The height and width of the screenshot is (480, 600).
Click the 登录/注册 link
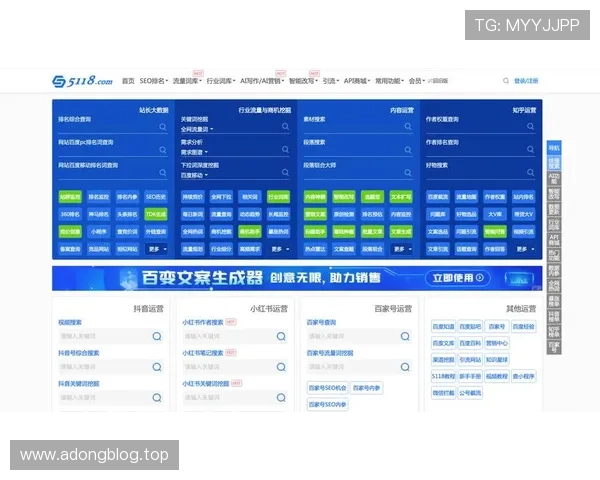(x=526, y=81)
